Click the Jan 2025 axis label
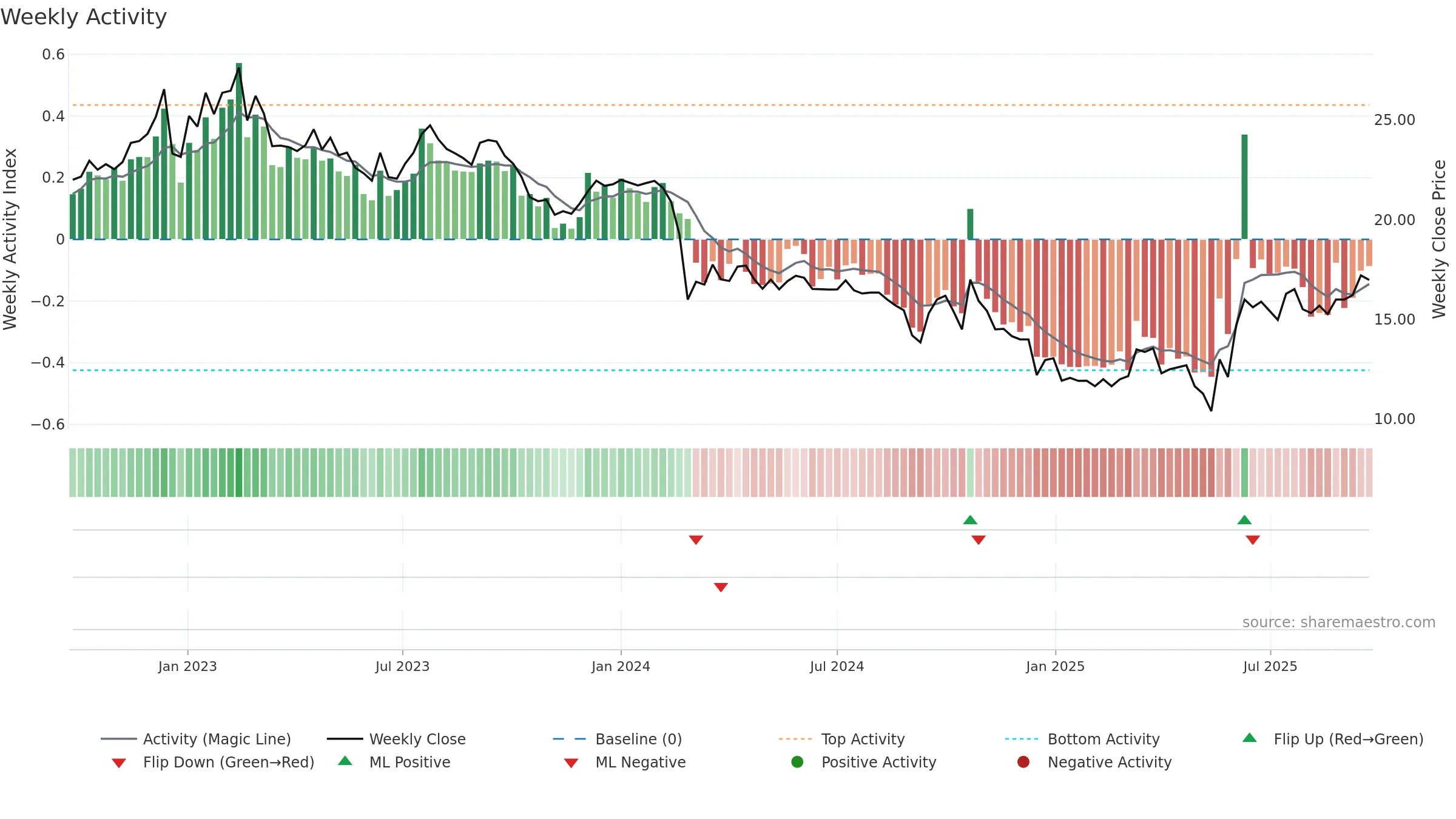Image resolution: width=1456 pixels, height=819 pixels. point(1055,666)
